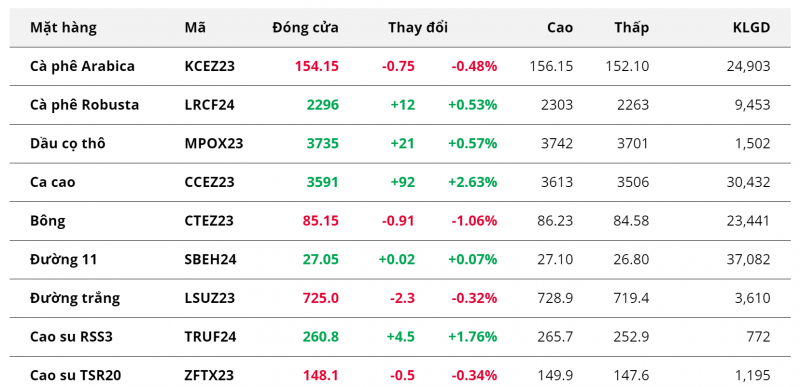This screenshot has width=800, height=387.
Task: Click the Đường 11 row label
Action: click(63, 260)
